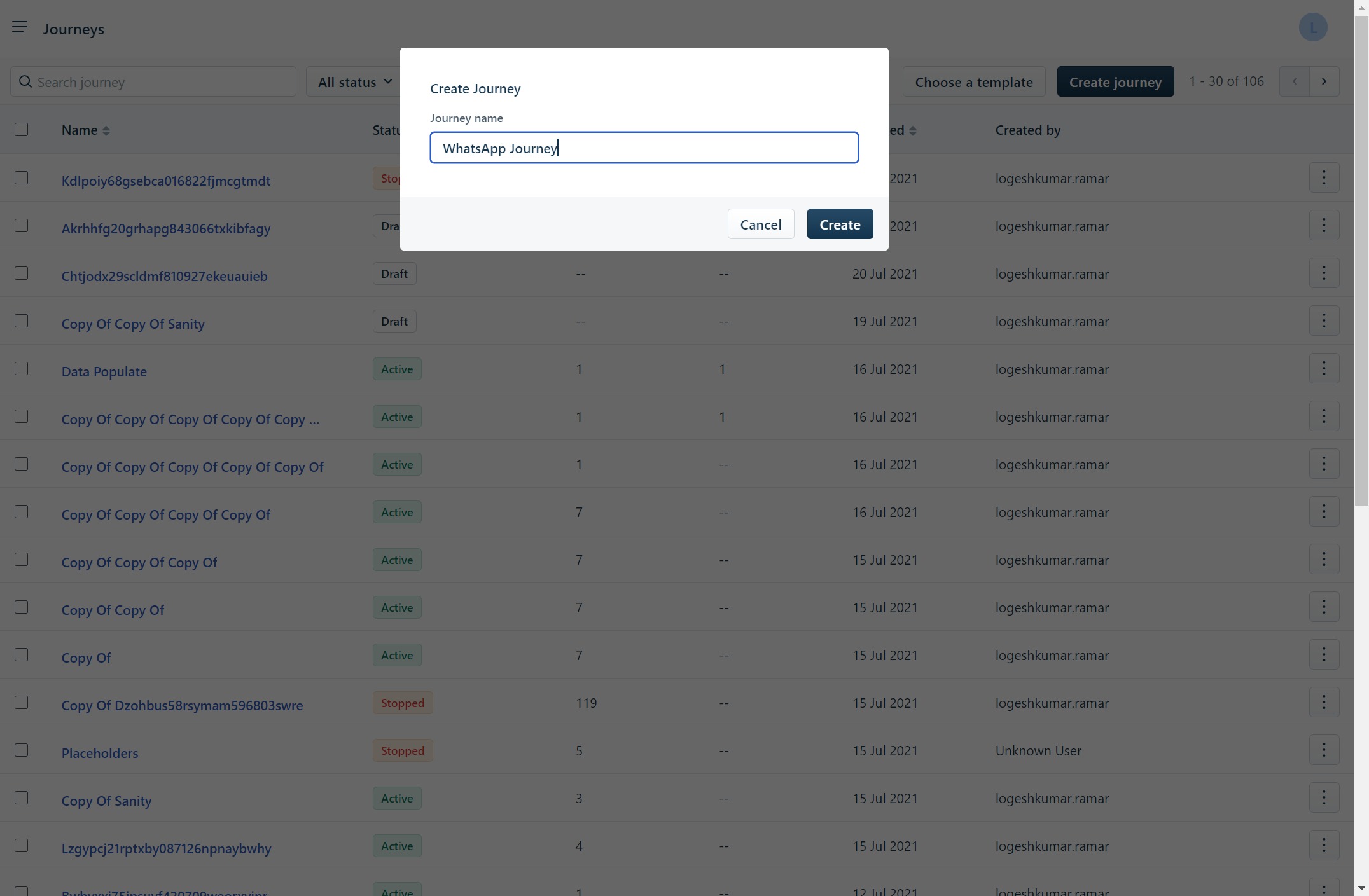
Task: Click the Unknown User cell
Action: pyautogui.click(x=1038, y=750)
